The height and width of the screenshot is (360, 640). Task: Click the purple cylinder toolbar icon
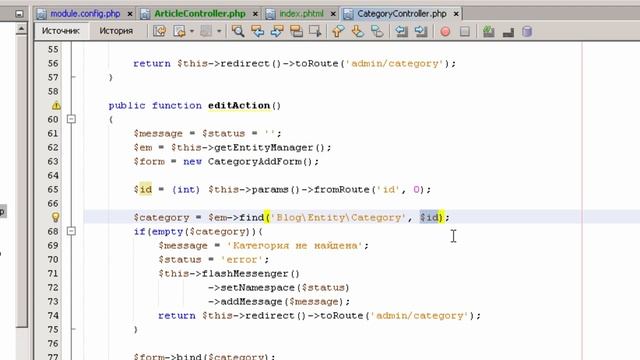(527, 31)
